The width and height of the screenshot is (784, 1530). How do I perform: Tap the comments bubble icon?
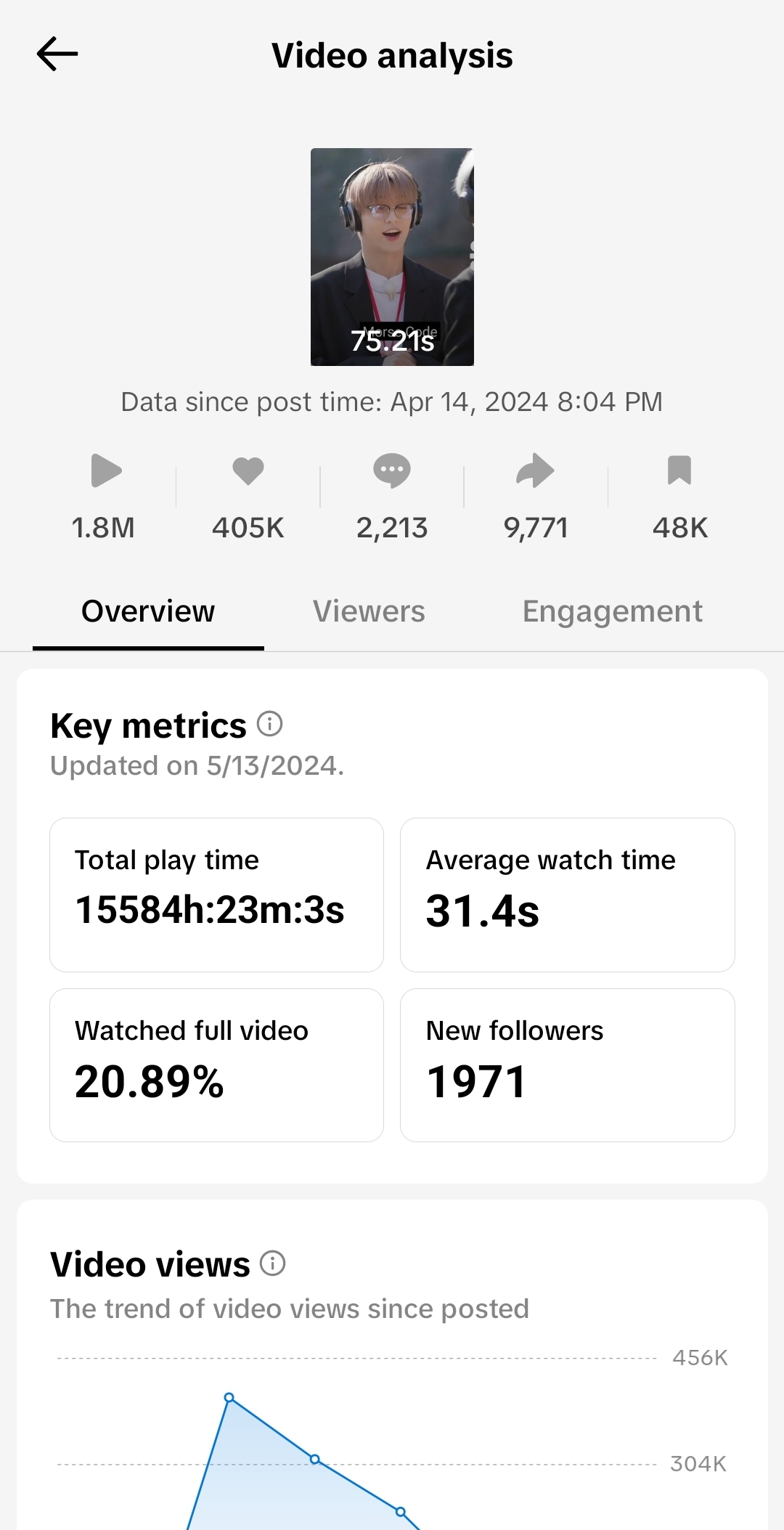click(392, 471)
